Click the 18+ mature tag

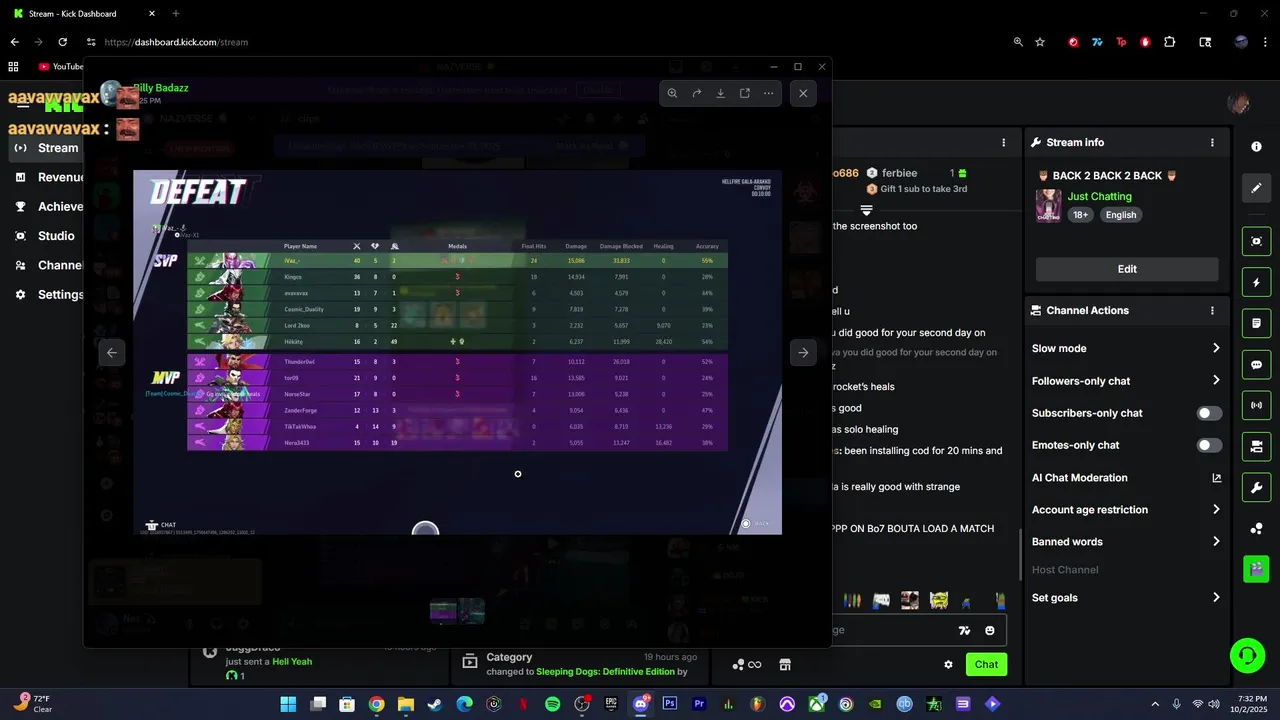[x=1081, y=215]
